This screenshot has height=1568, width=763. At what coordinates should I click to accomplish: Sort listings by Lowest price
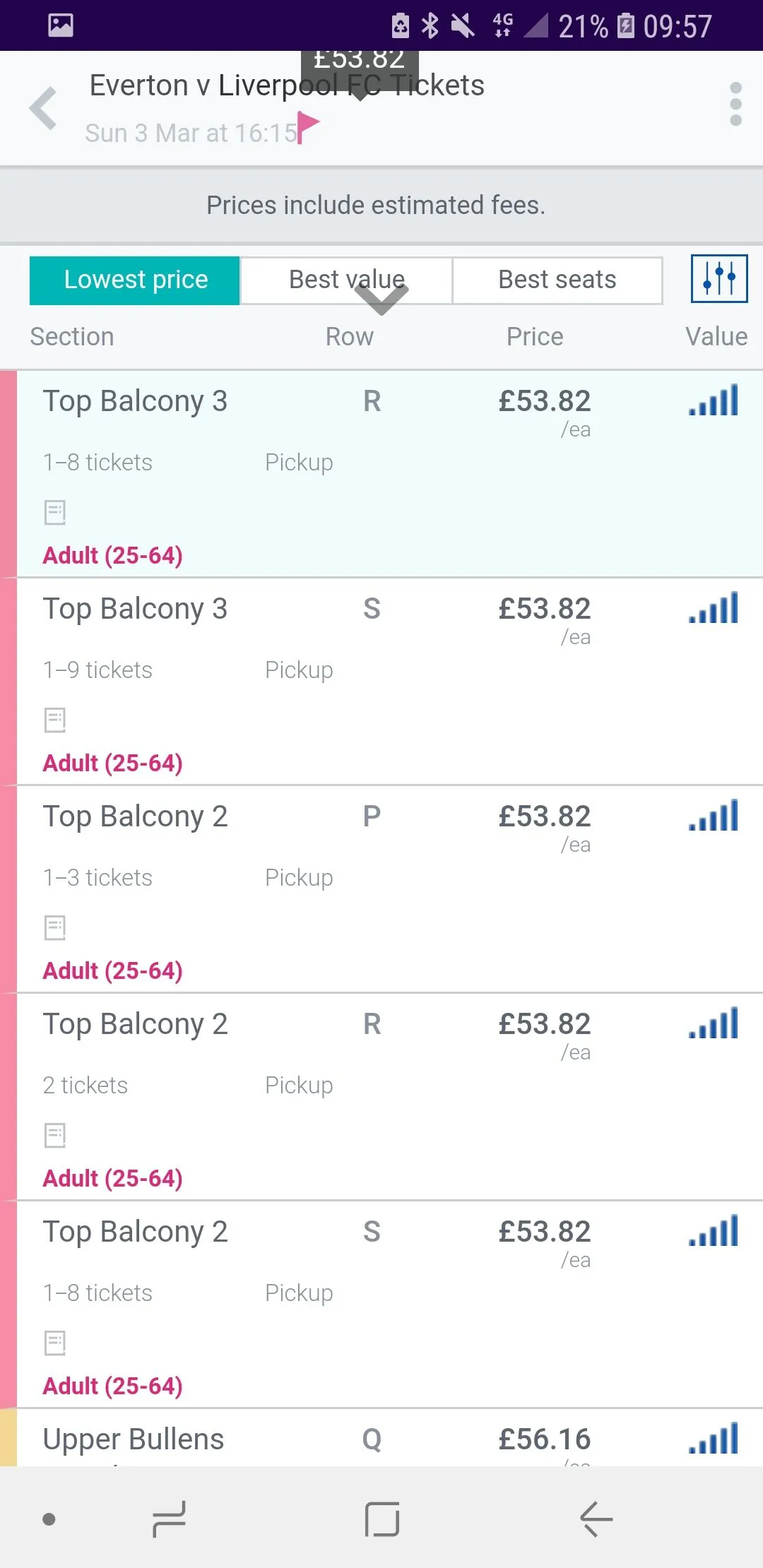pos(135,280)
